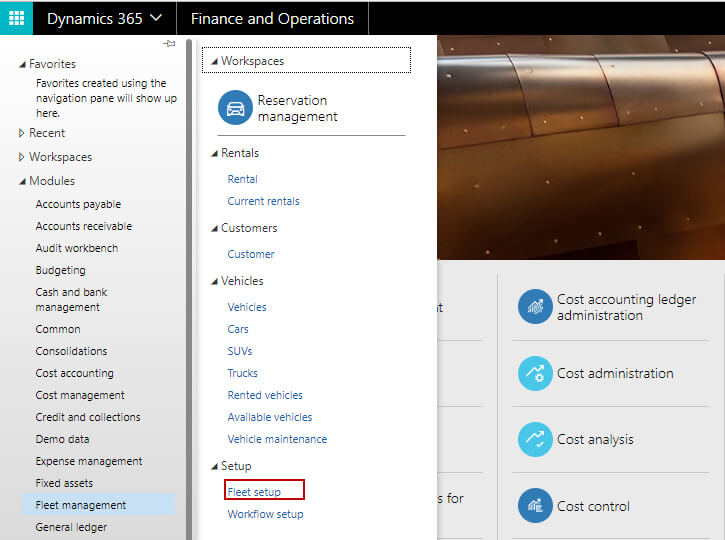The height and width of the screenshot is (540, 725).
Task: Click the Cost analysis tile icon
Action: (x=535, y=439)
